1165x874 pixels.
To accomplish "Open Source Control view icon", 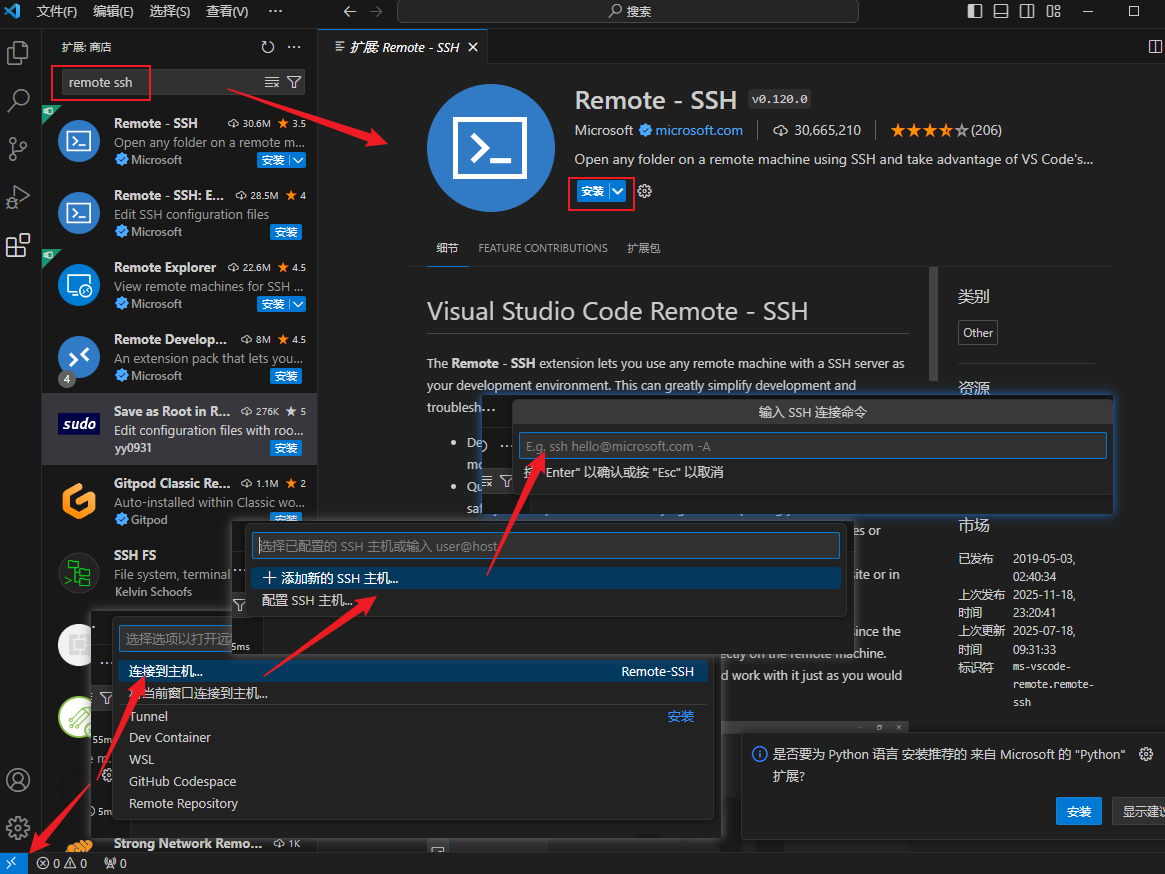I will [18, 149].
